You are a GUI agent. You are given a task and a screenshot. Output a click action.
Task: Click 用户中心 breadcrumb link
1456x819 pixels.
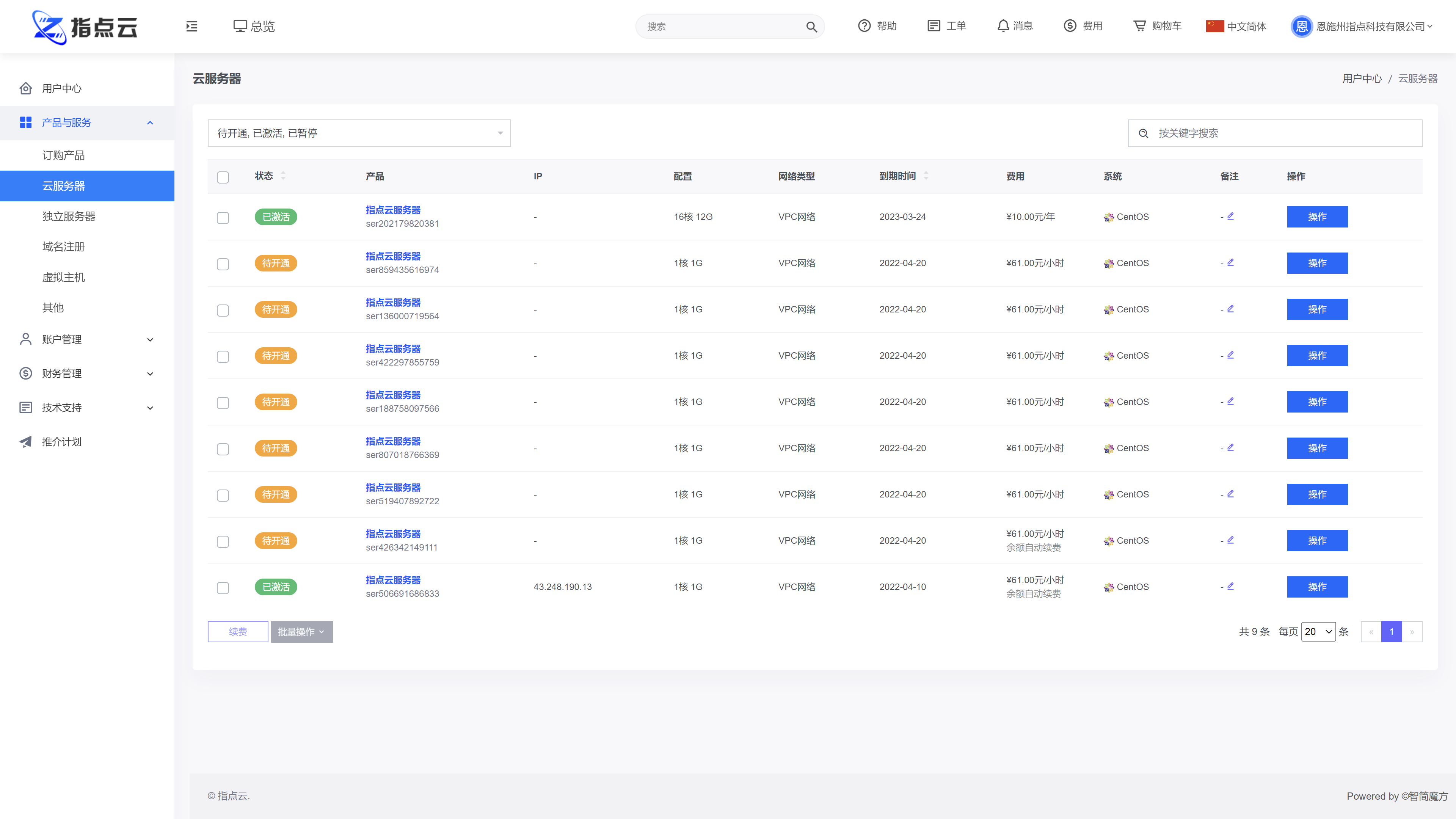(1362, 78)
